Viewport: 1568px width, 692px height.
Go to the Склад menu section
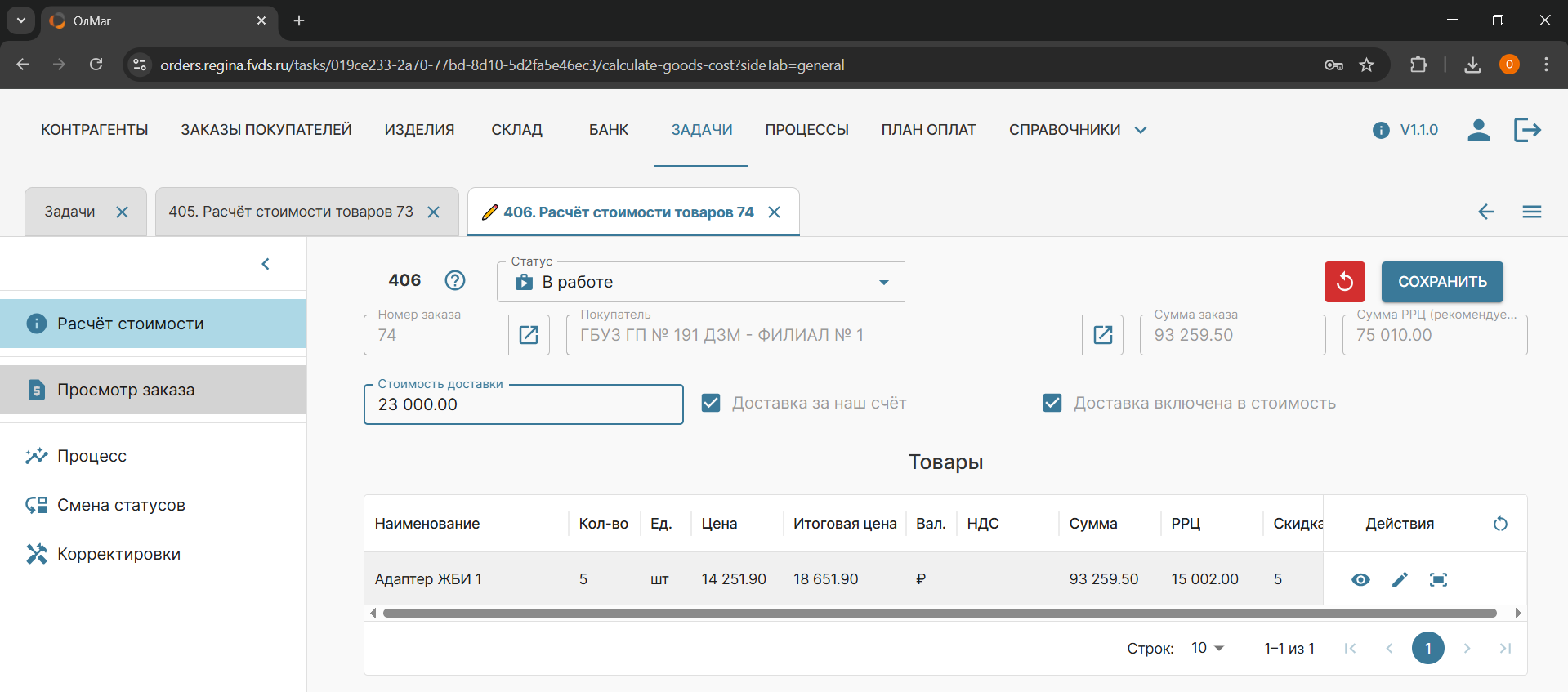coord(516,130)
